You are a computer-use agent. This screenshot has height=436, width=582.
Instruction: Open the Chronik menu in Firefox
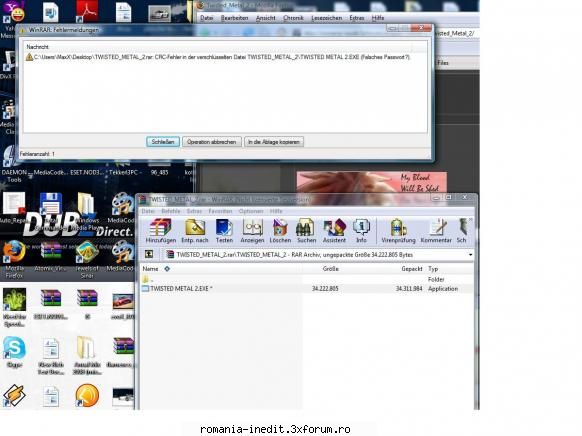coord(293,18)
